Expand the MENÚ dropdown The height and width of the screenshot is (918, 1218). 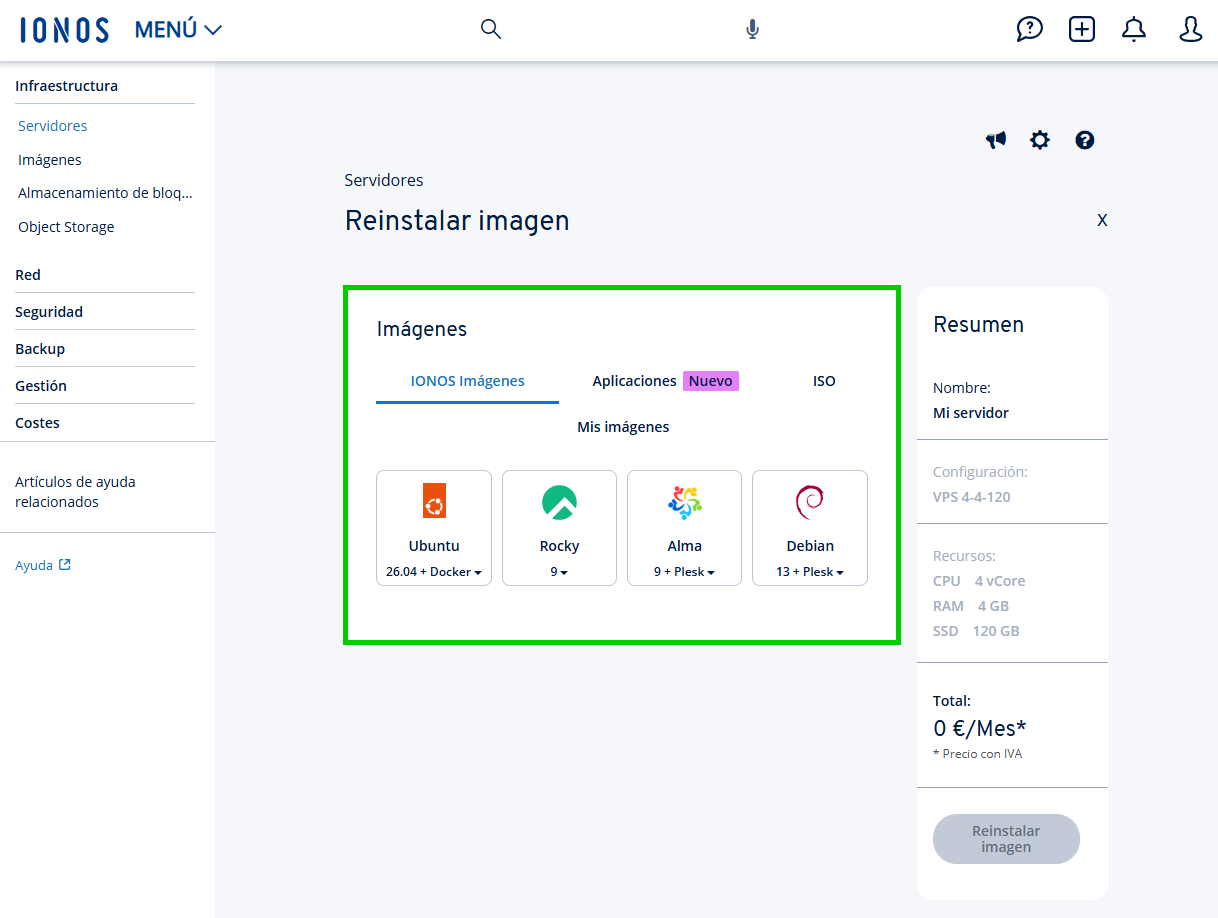(178, 30)
